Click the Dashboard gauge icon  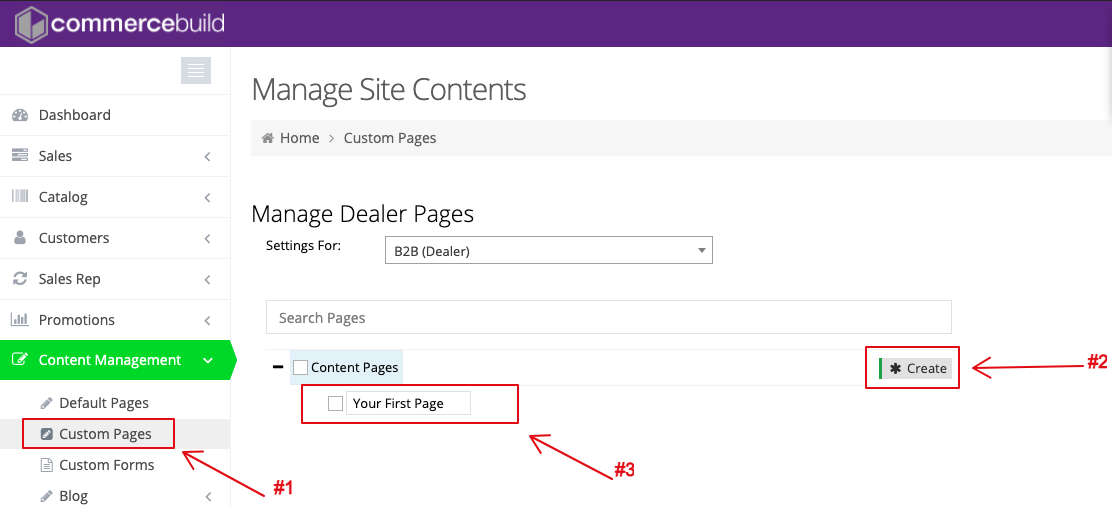20,115
